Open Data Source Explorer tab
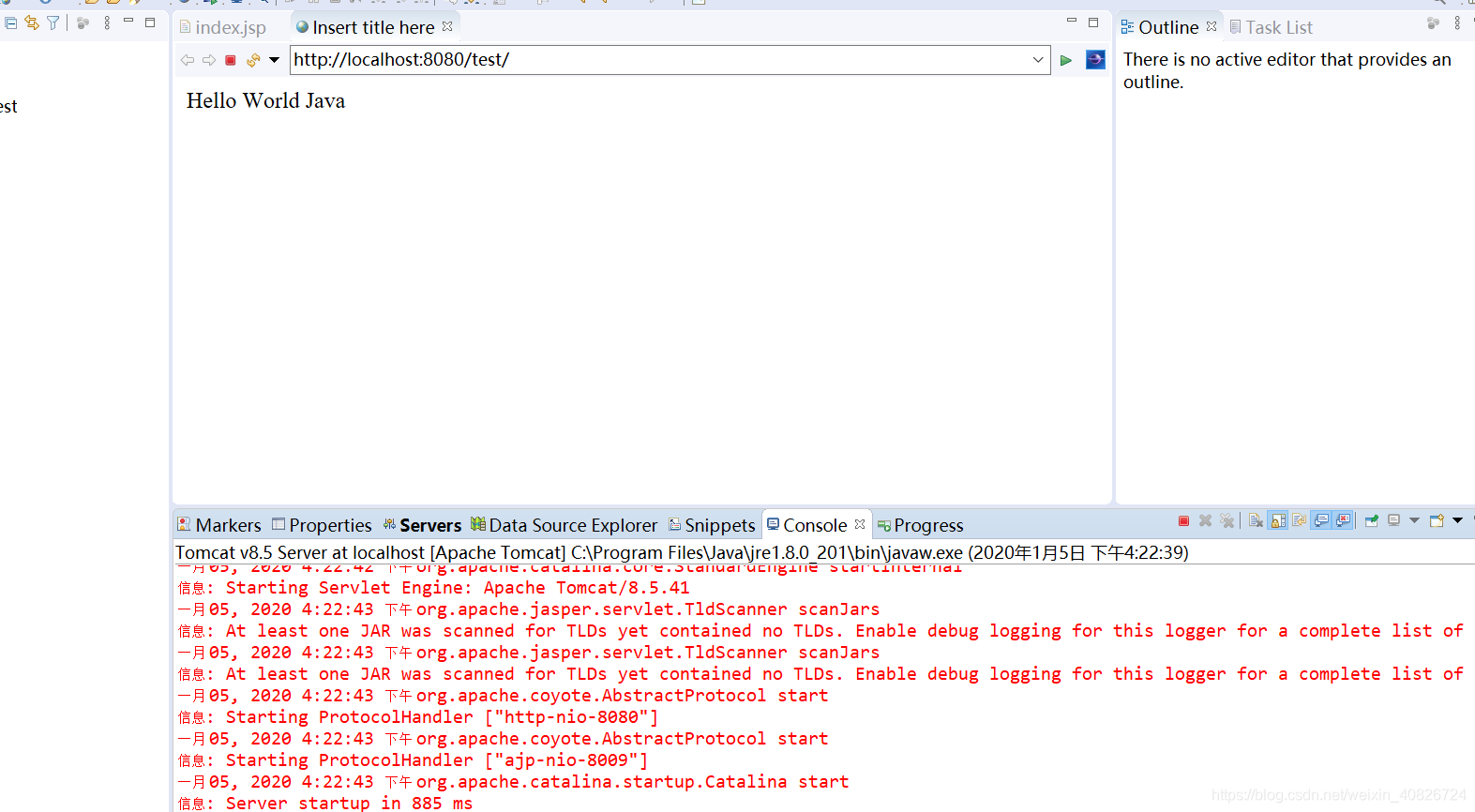The height and width of the screenshot is (812, 1475). coord(564,525)
